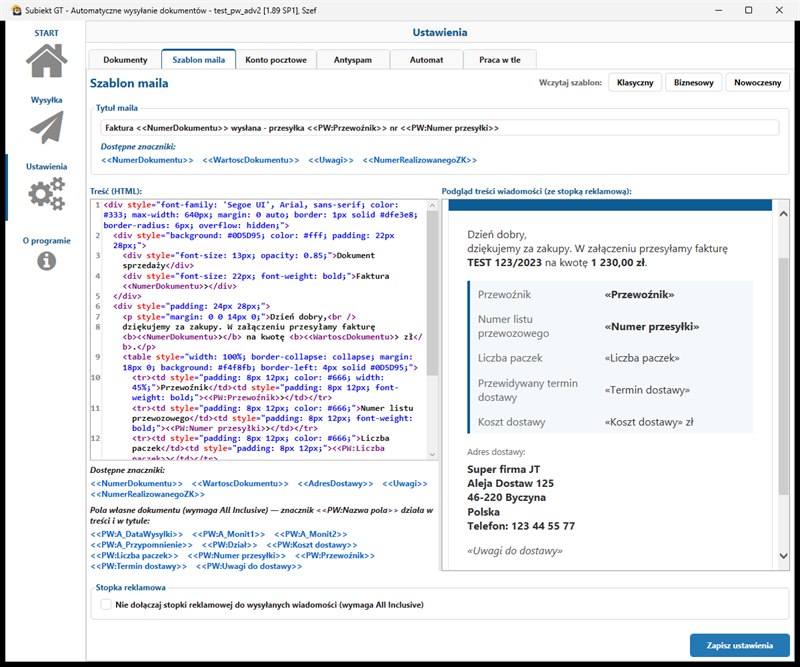The image size is (800, 667).
Task: Open the Konto pocztowe tab
Action: tap(276, 60)
